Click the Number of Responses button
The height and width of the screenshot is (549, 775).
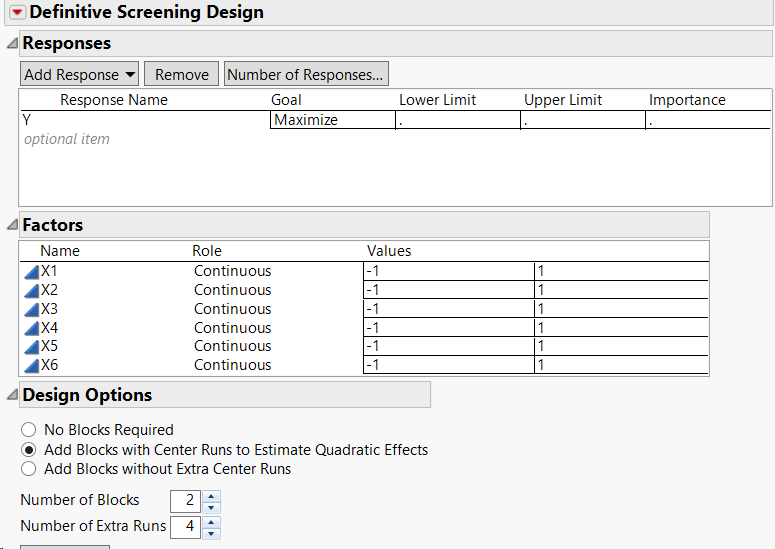(305, 74)
